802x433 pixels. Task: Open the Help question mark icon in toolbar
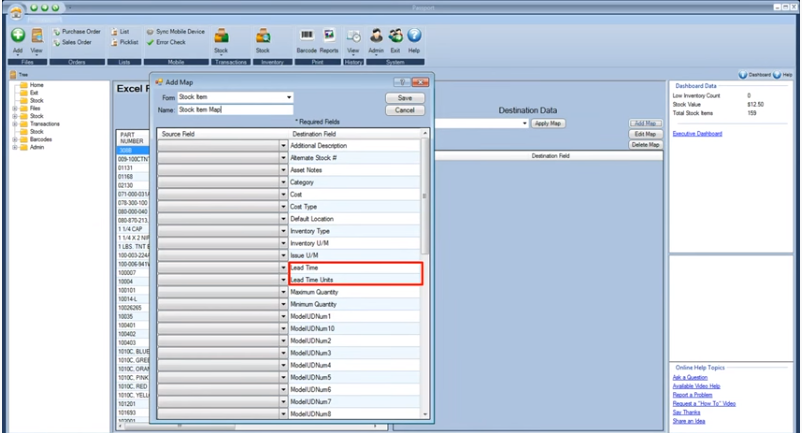point(414,35)
